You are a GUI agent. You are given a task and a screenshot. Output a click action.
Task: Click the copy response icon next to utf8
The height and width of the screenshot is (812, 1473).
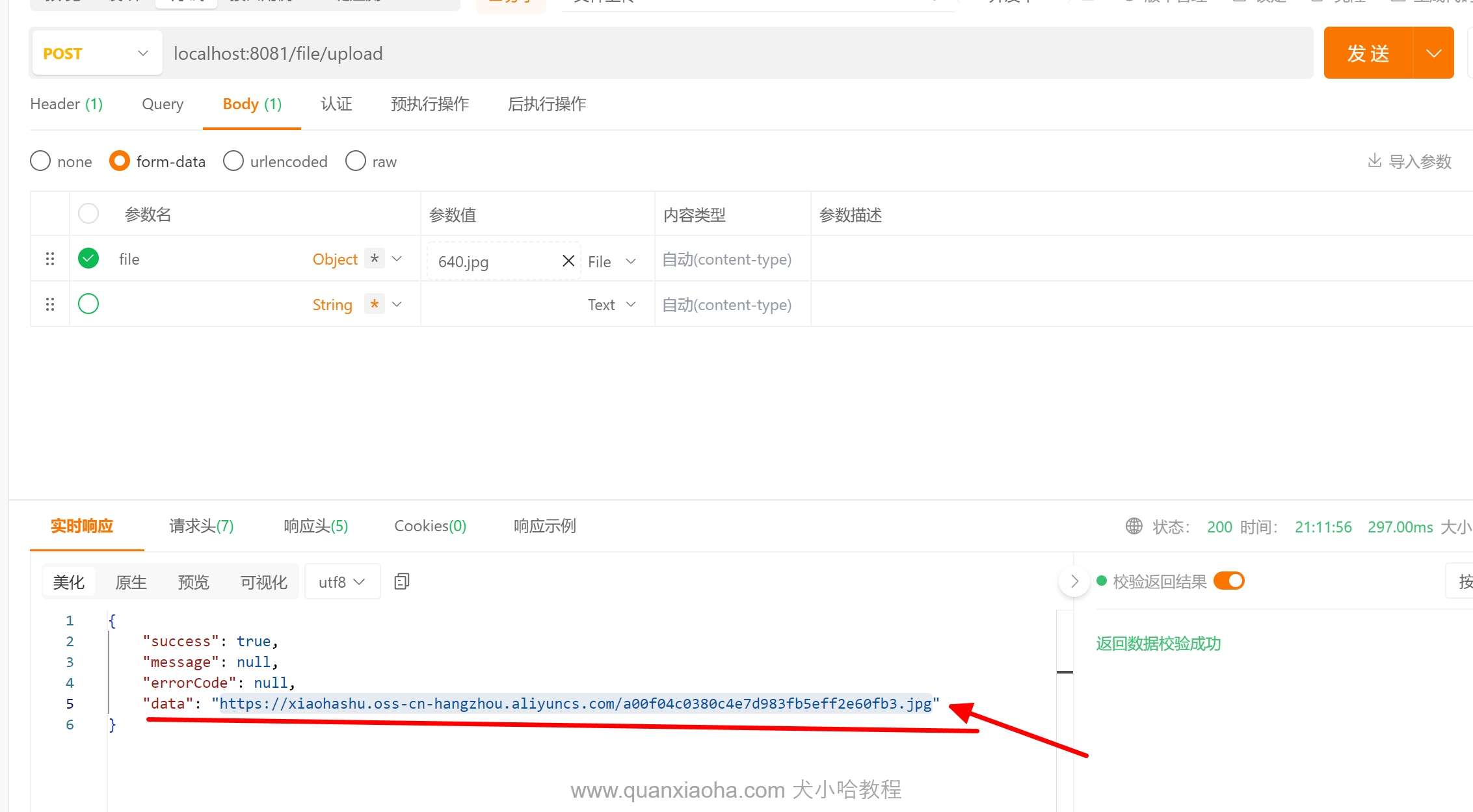[x=402, y=581]
